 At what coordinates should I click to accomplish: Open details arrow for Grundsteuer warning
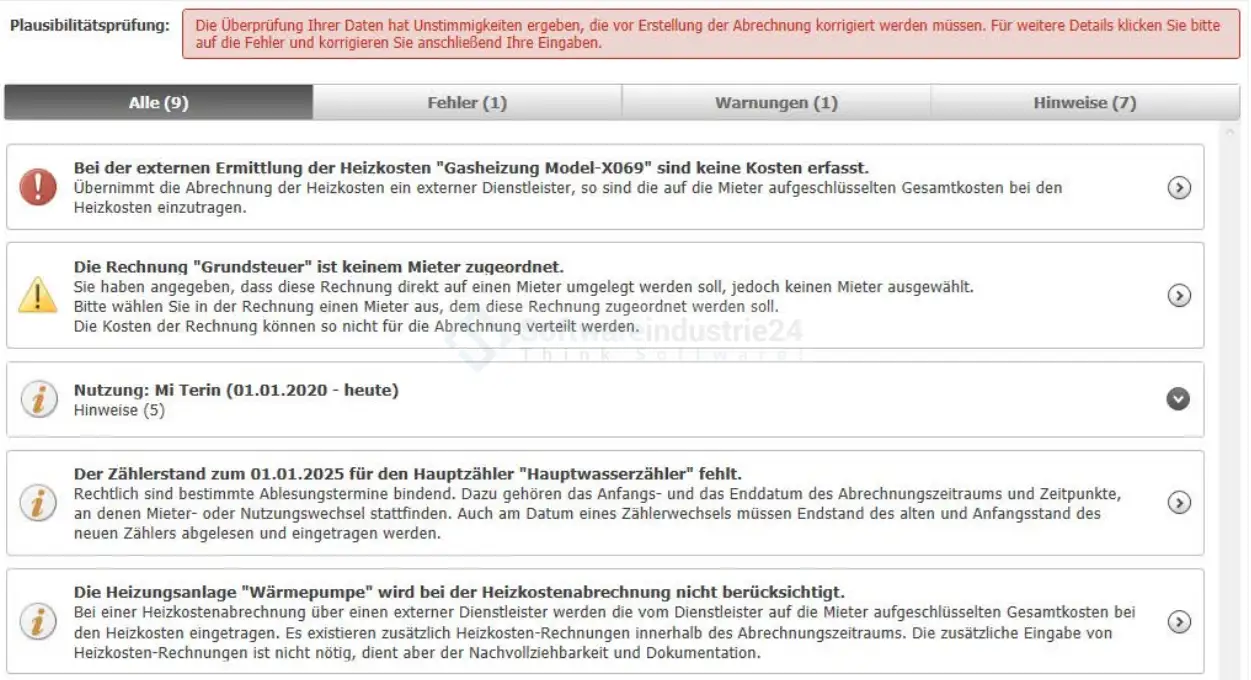(x=1179, y=295)
